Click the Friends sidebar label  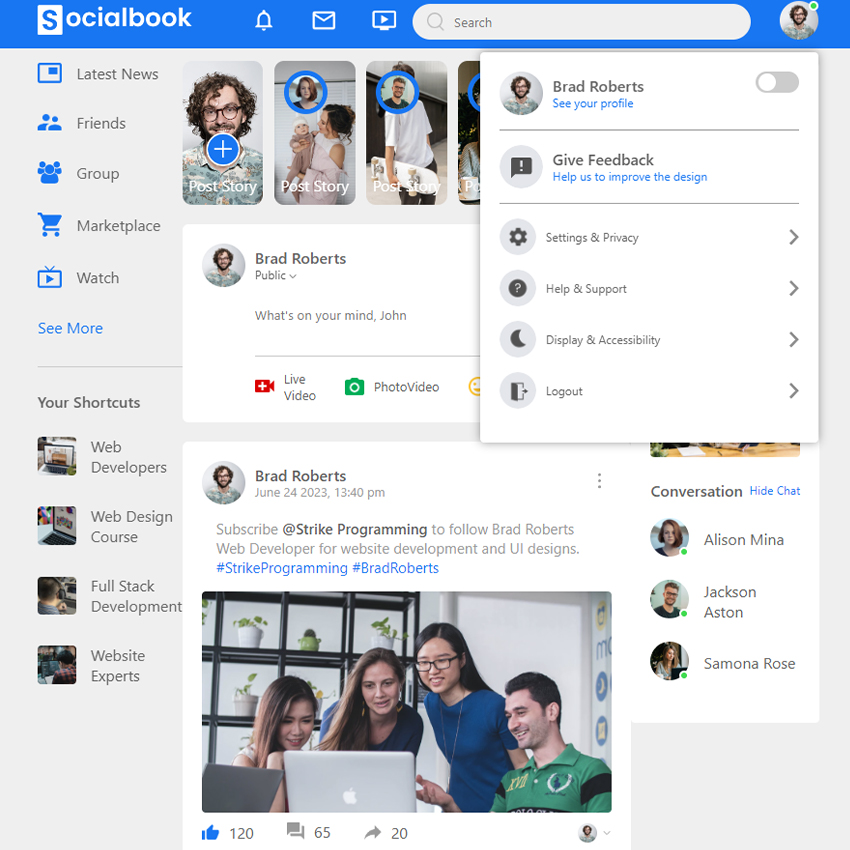101,123
